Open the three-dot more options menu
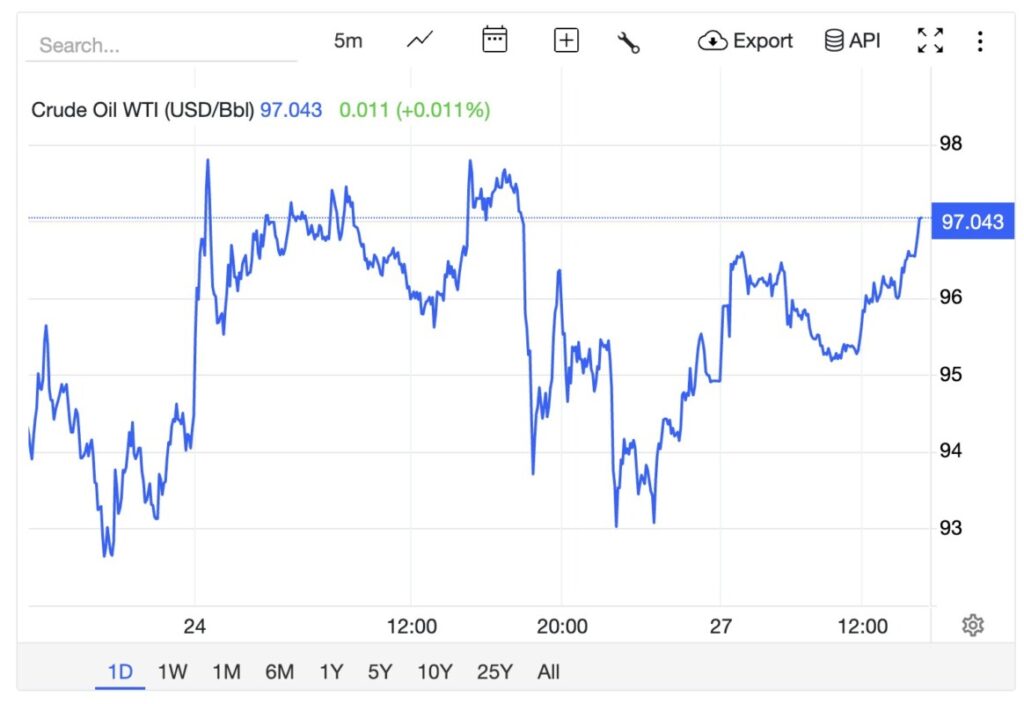Viewport: 1024px width, 704px height. click(980, 41)
